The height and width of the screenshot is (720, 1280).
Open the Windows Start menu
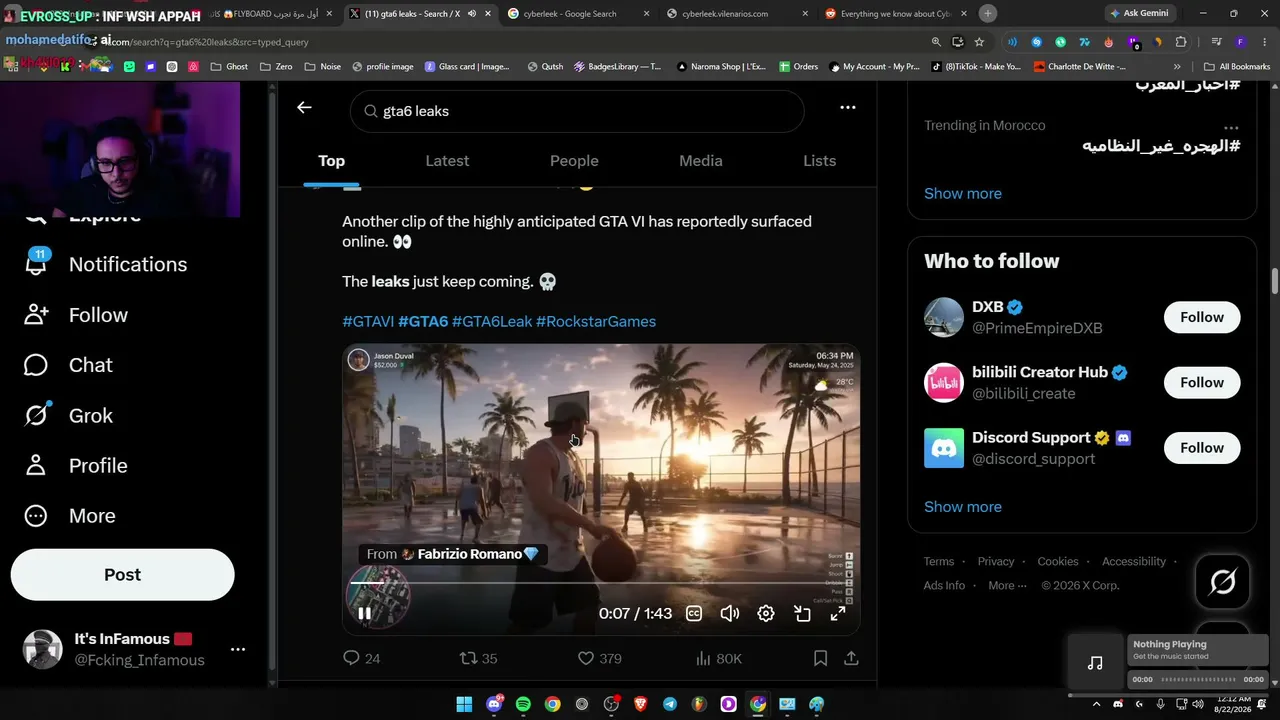click(464, 704)
